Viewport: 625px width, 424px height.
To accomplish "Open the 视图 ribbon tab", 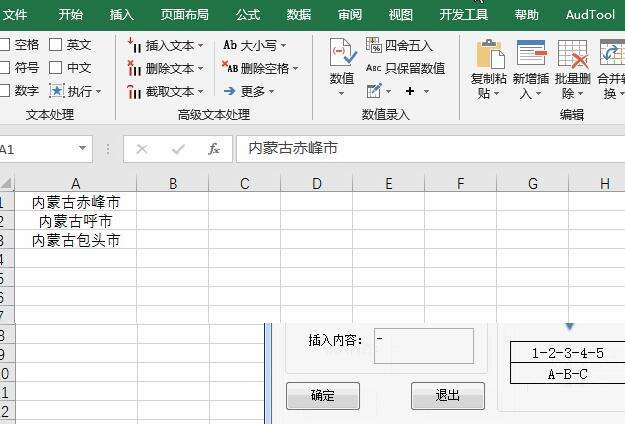I will pos(401,15).
